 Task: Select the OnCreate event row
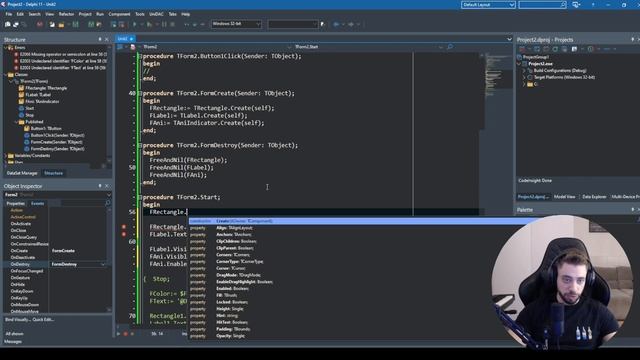[56, 251]
